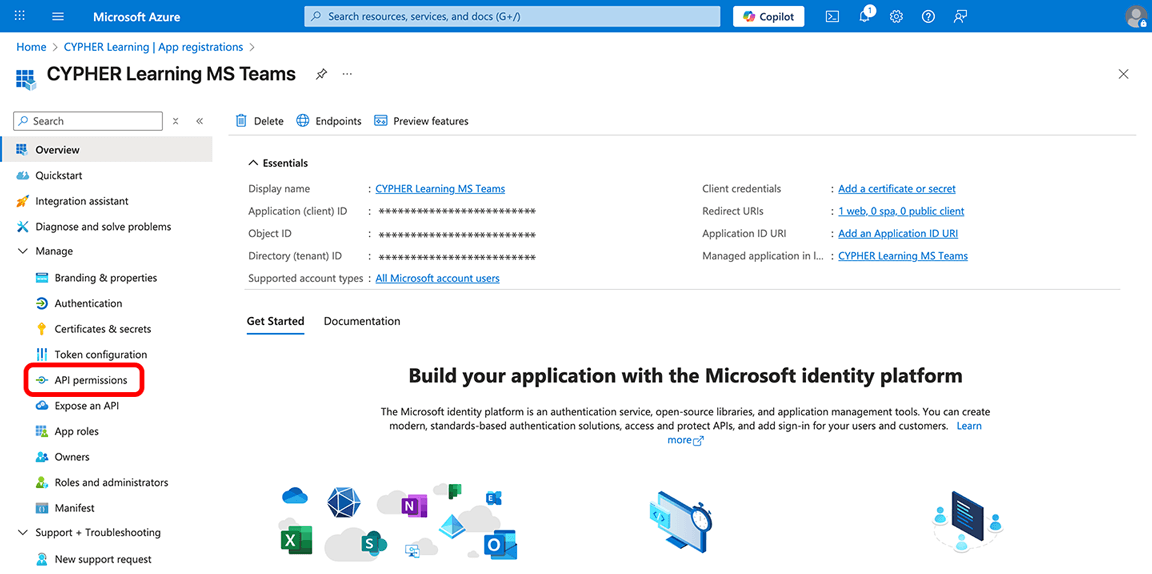Viewport: 1152px width, 574px height.
Task: Switch to the Documentation tab
Action: (x=362, y=321)
